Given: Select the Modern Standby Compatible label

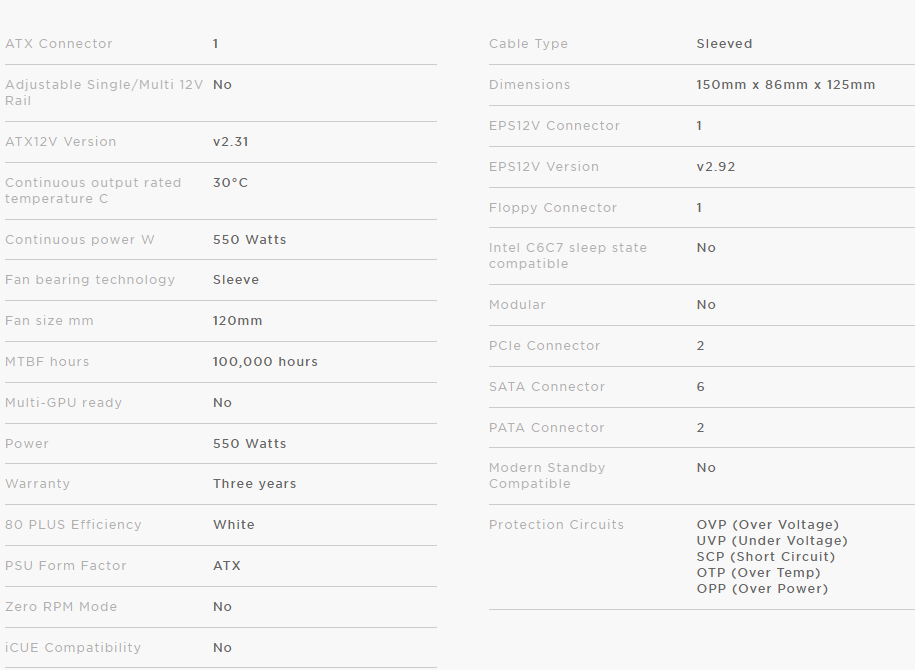Looking at the screenshot, I should click(547, 476).
